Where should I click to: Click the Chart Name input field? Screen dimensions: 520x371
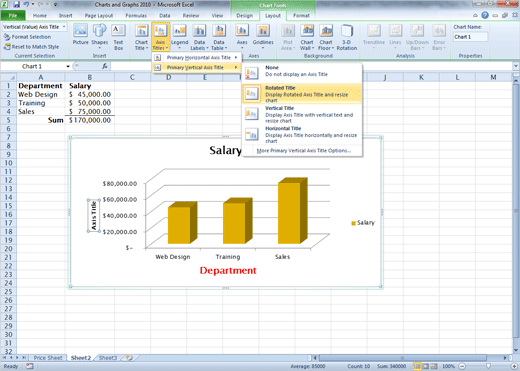coord(470,37)
